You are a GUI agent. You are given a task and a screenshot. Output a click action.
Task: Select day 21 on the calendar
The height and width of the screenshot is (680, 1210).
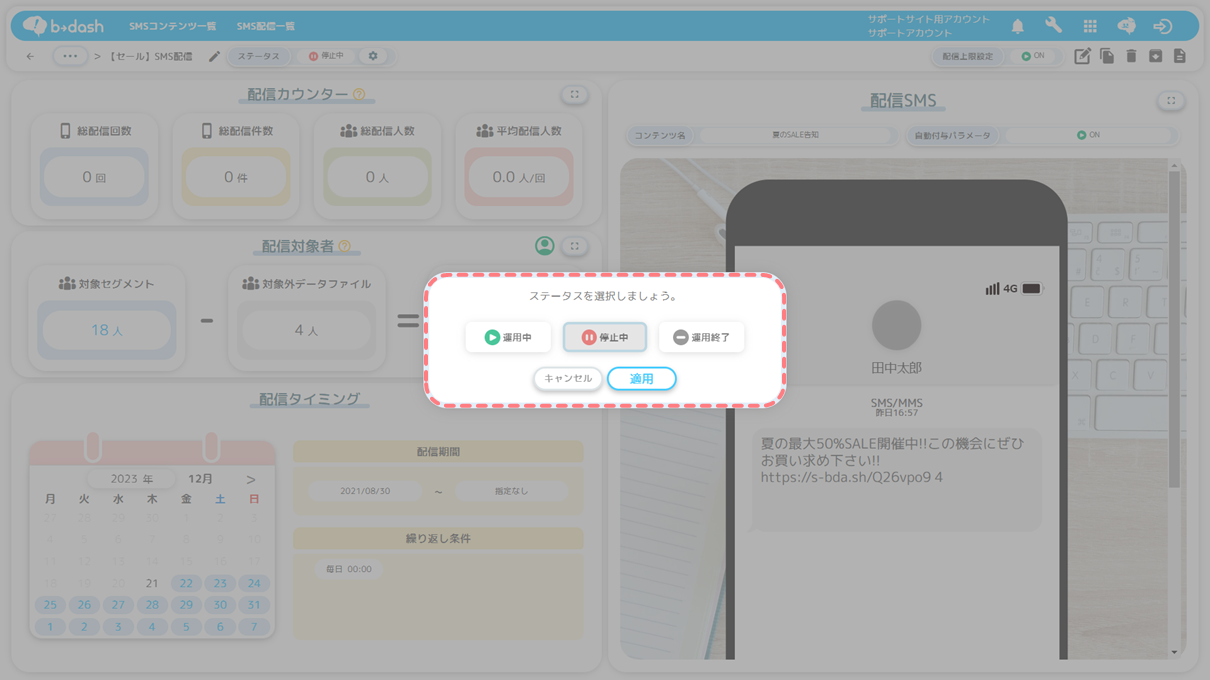click(x=152, y=583)
